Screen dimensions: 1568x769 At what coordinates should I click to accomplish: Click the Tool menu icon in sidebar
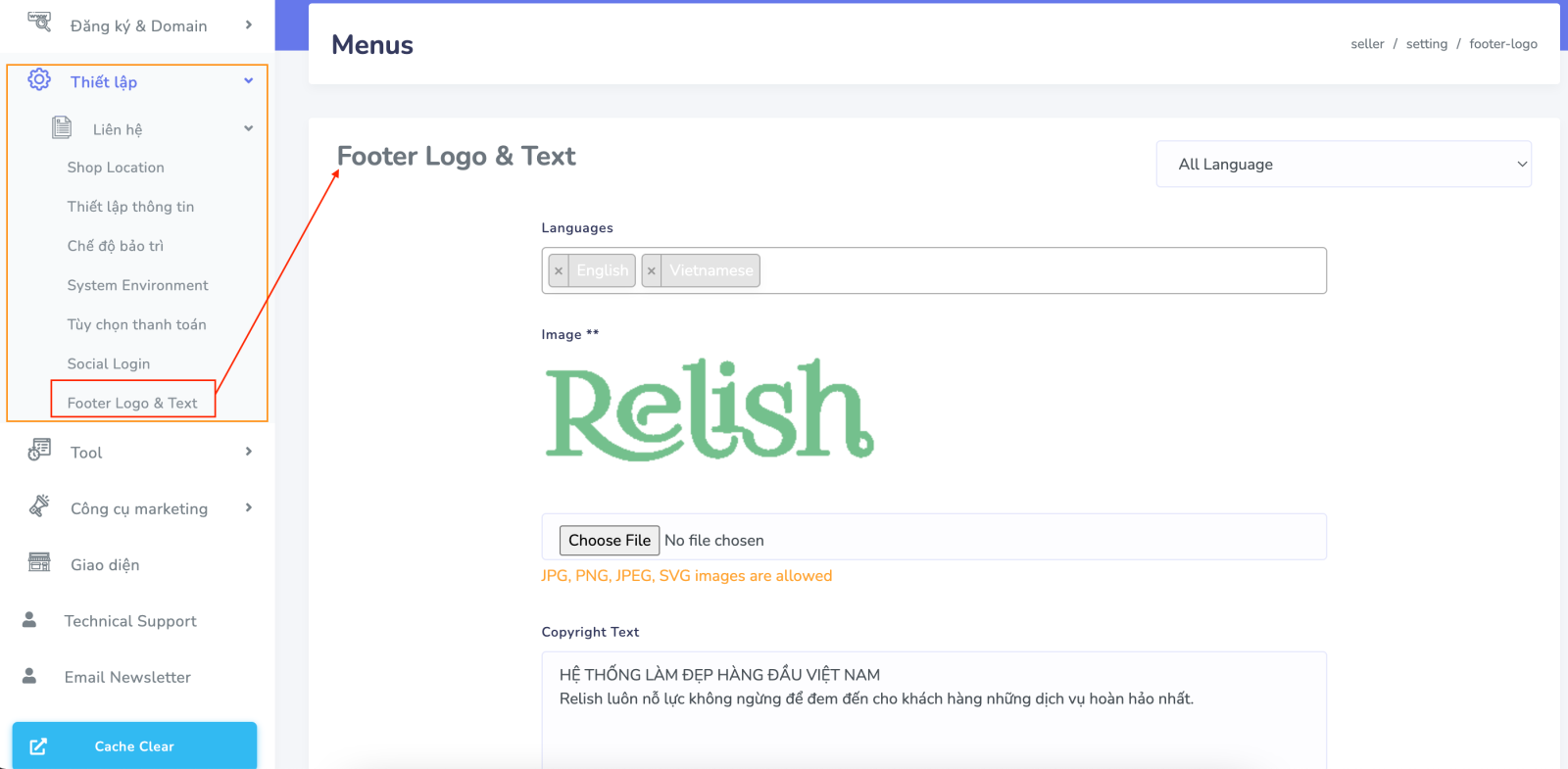click(x=39, y=451)
